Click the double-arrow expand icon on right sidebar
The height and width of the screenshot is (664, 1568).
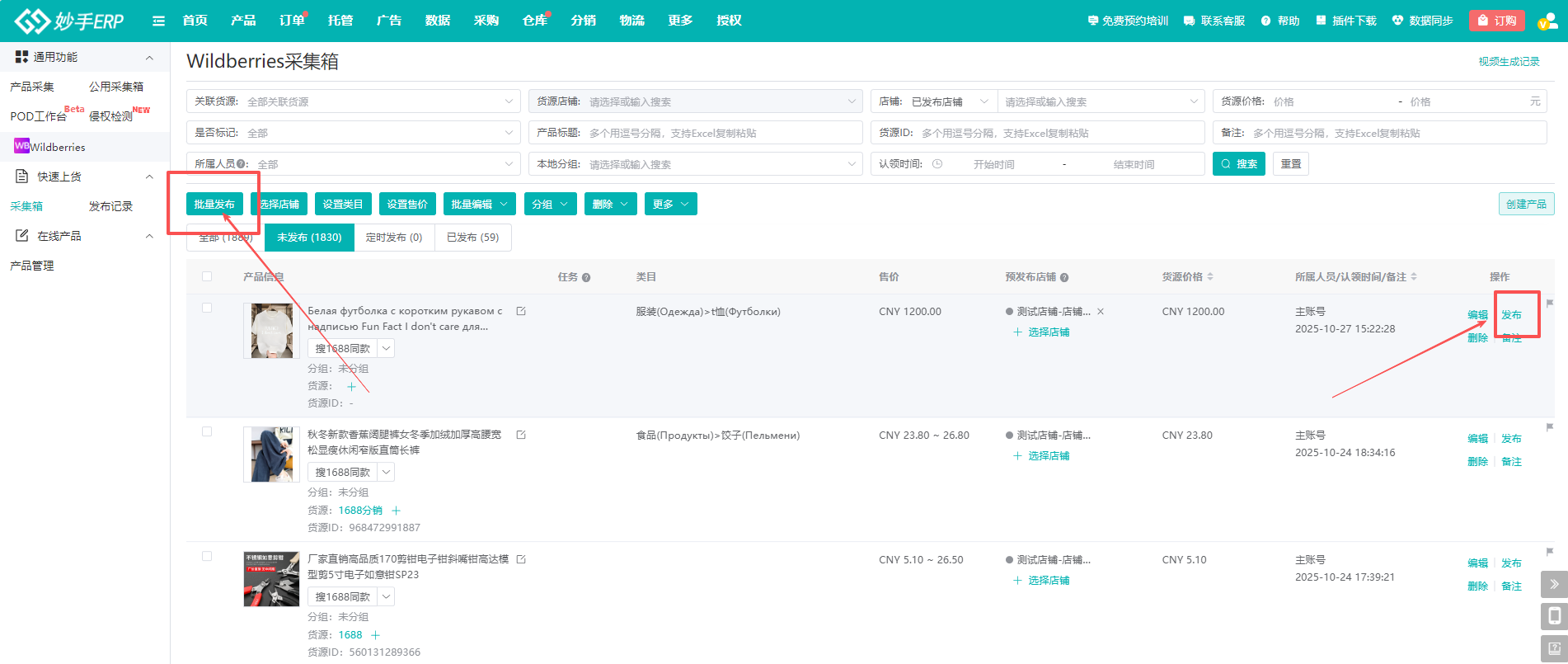point(1554,584)
